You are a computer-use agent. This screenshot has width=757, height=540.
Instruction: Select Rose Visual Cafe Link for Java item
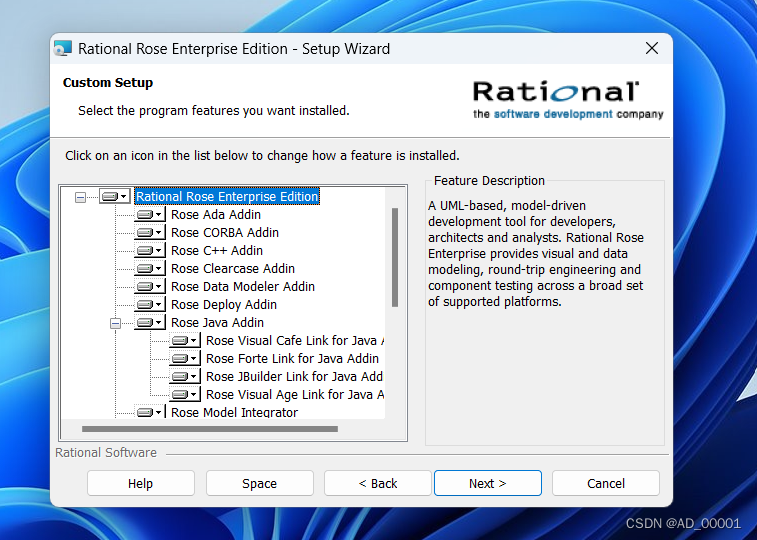pos(295,341)
